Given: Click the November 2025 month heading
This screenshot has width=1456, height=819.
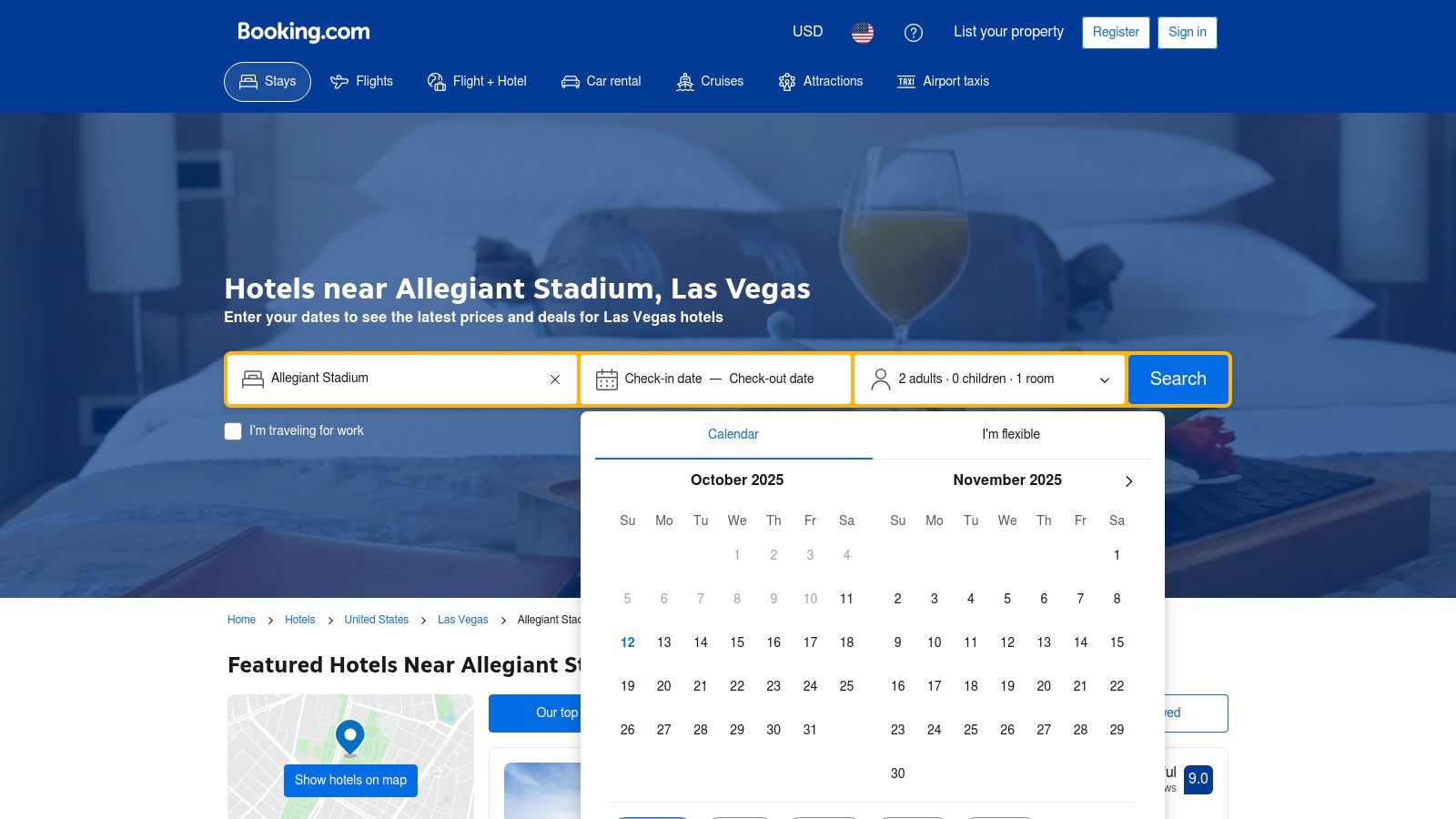Looking at the screenshot, I should pos(1007,480).
